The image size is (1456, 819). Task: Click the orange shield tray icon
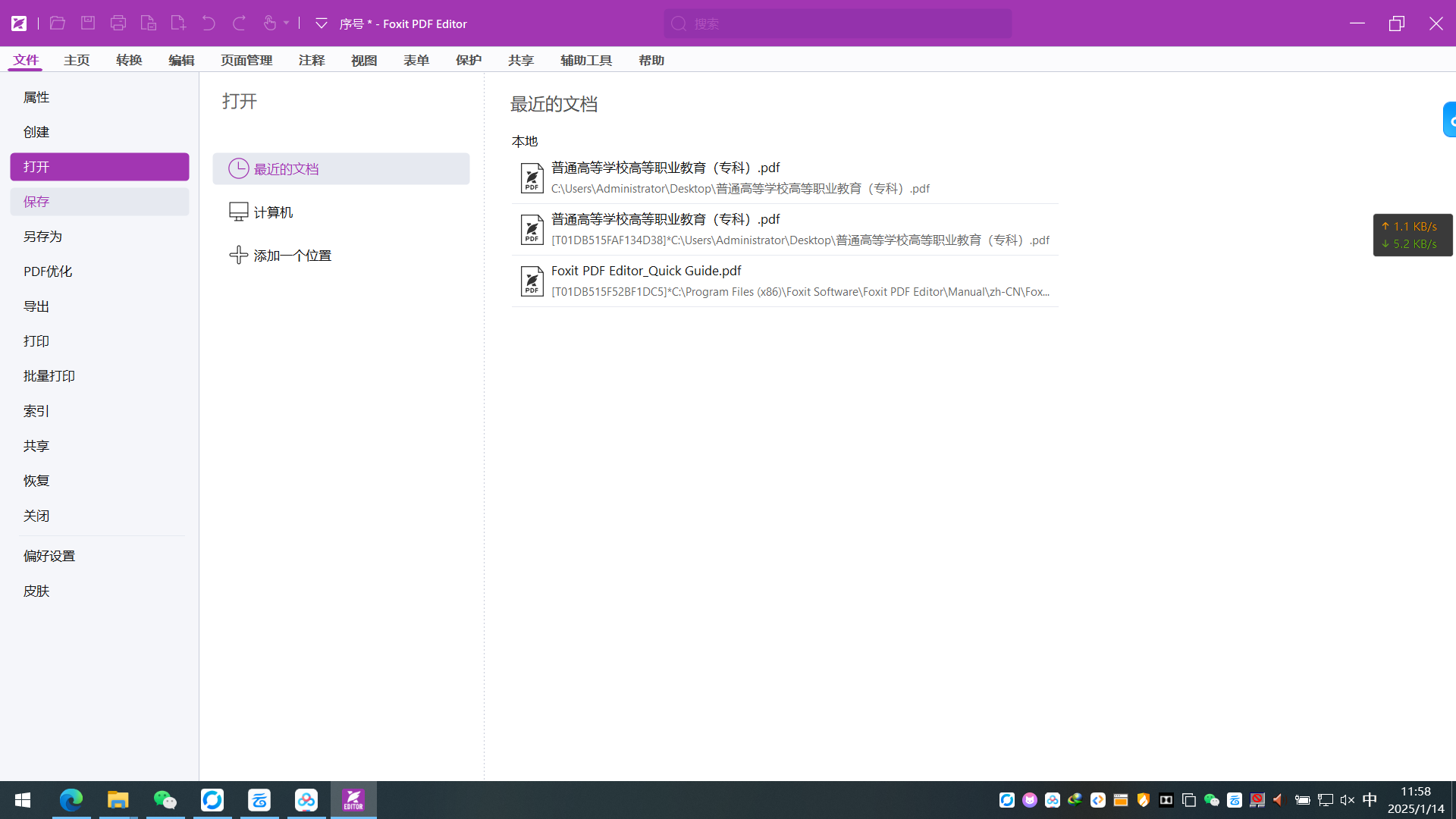click(x=1144, y=800)
